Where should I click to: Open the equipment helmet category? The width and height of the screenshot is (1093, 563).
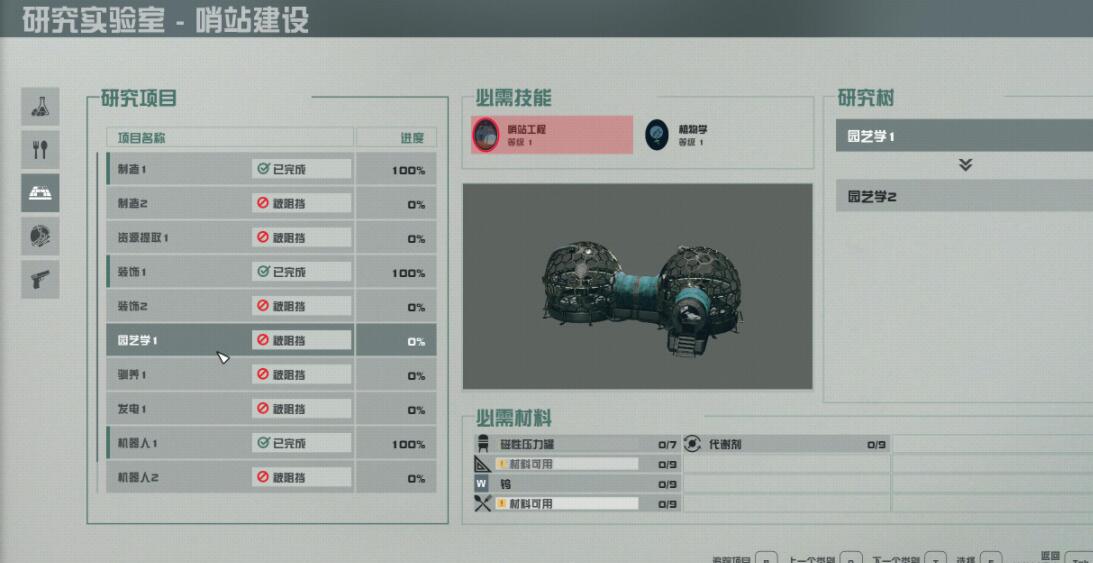click(40, 236)
